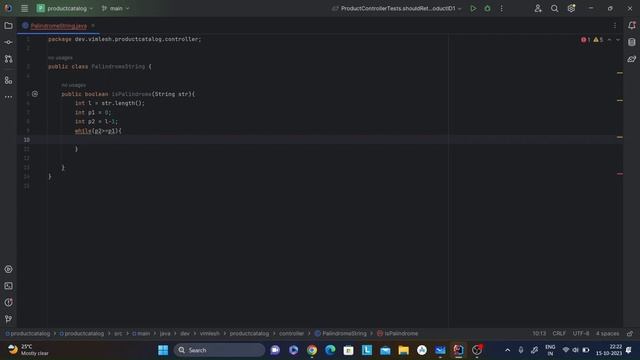Image resolution: width=640 pixels, height=360 pixels.
Task: Open editor tab options menu
Action: (615, 26)
